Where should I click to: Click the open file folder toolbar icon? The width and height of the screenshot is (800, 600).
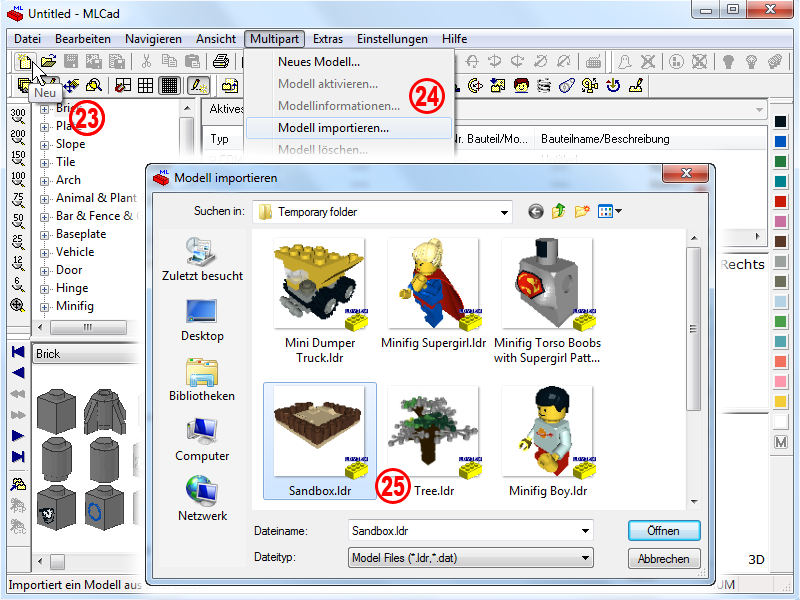(48, 61)
